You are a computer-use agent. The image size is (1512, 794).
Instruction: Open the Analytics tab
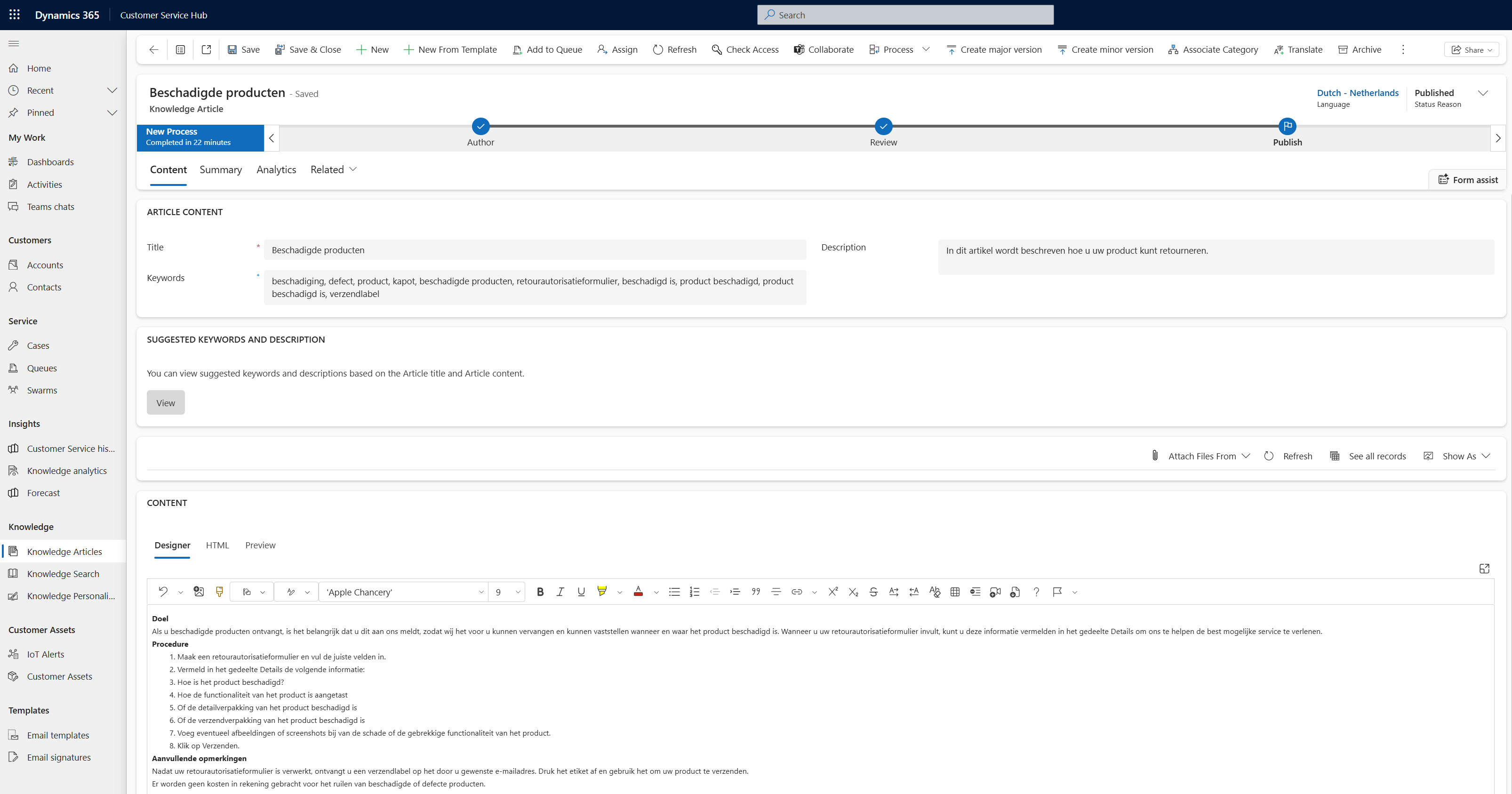[x=276, y=169]
